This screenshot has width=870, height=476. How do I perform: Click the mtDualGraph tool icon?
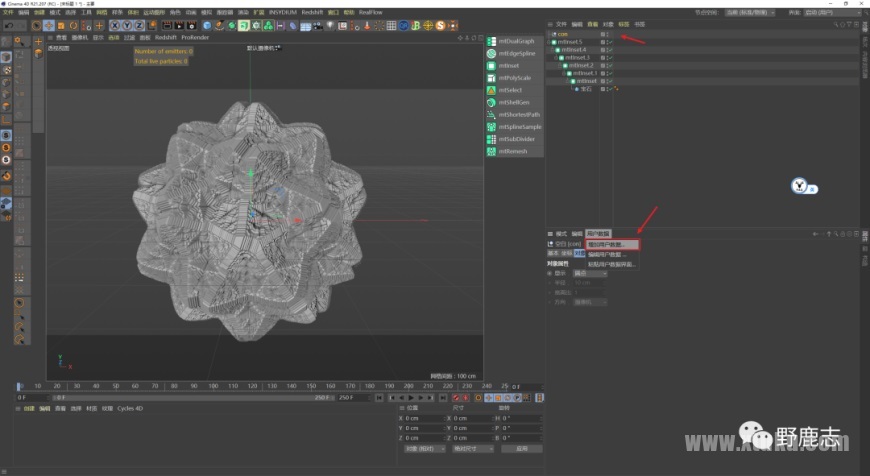[x=491, y=41]
